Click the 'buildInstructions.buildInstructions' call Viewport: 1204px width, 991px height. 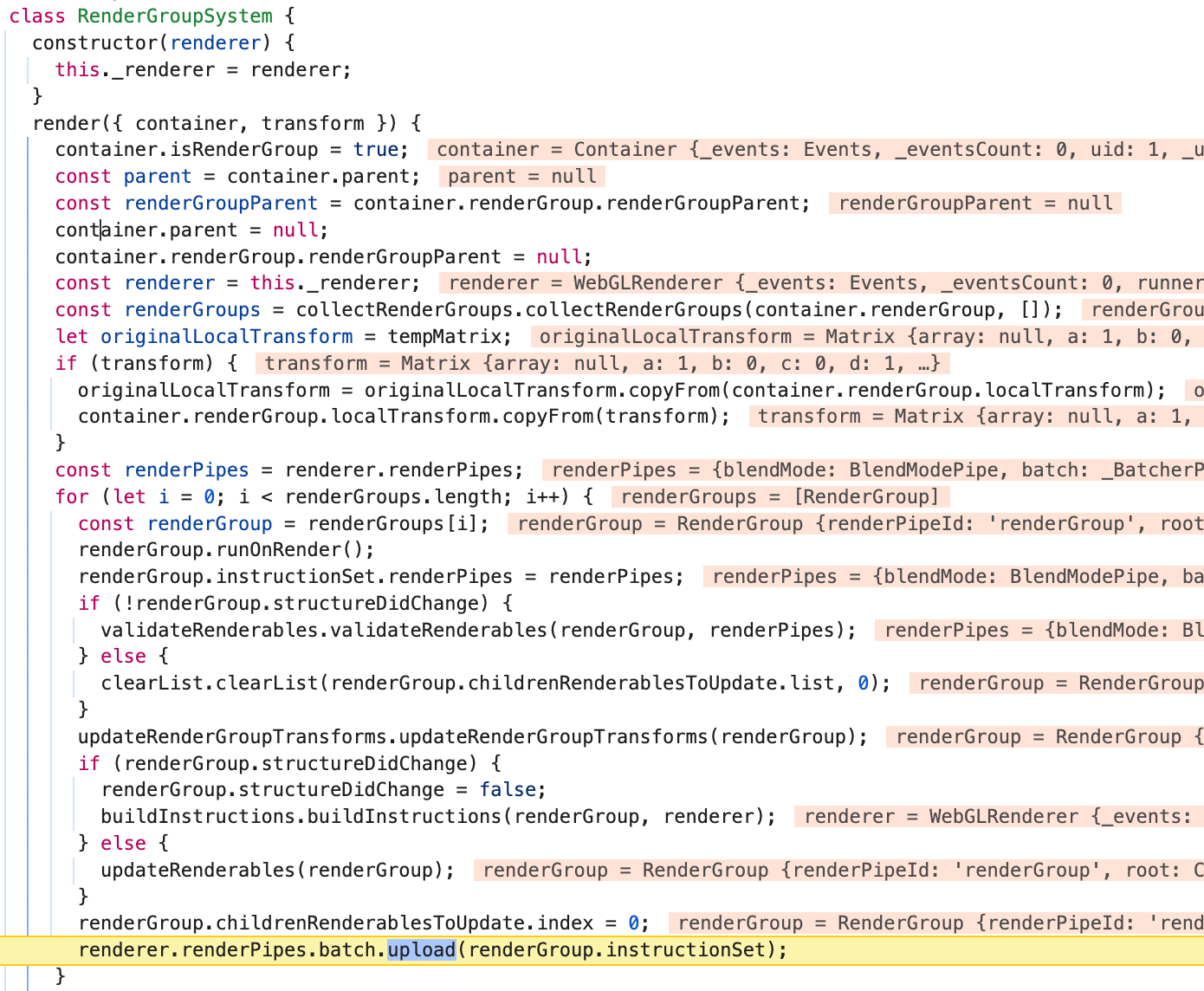click(301, 816)
